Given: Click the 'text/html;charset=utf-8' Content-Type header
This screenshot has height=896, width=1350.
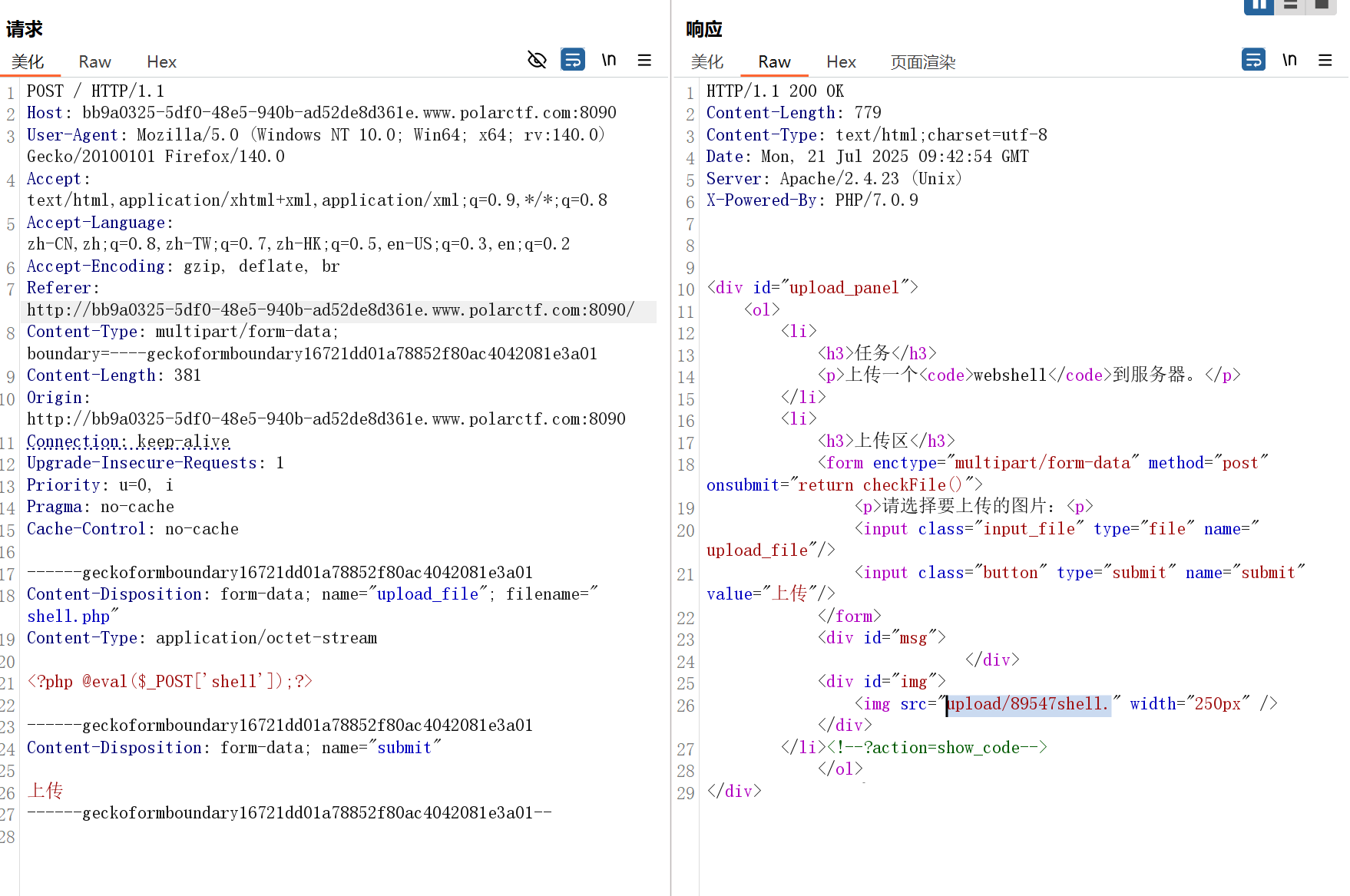Looking at the screenshot, I should pos(877,135).
